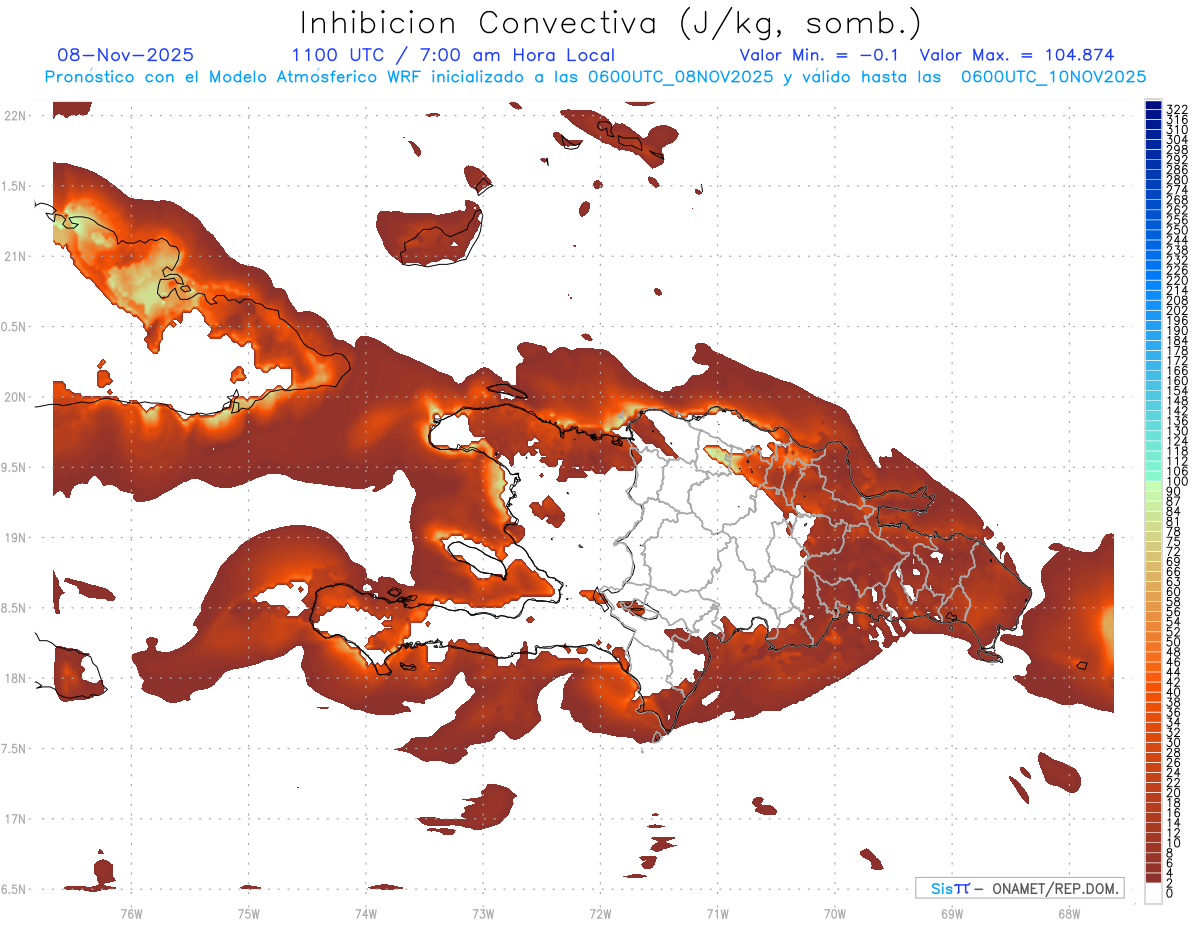The width and height of the screenshot is (1200, 927).
Task: Click the "72W" longitude label
Action: [600, 913]
